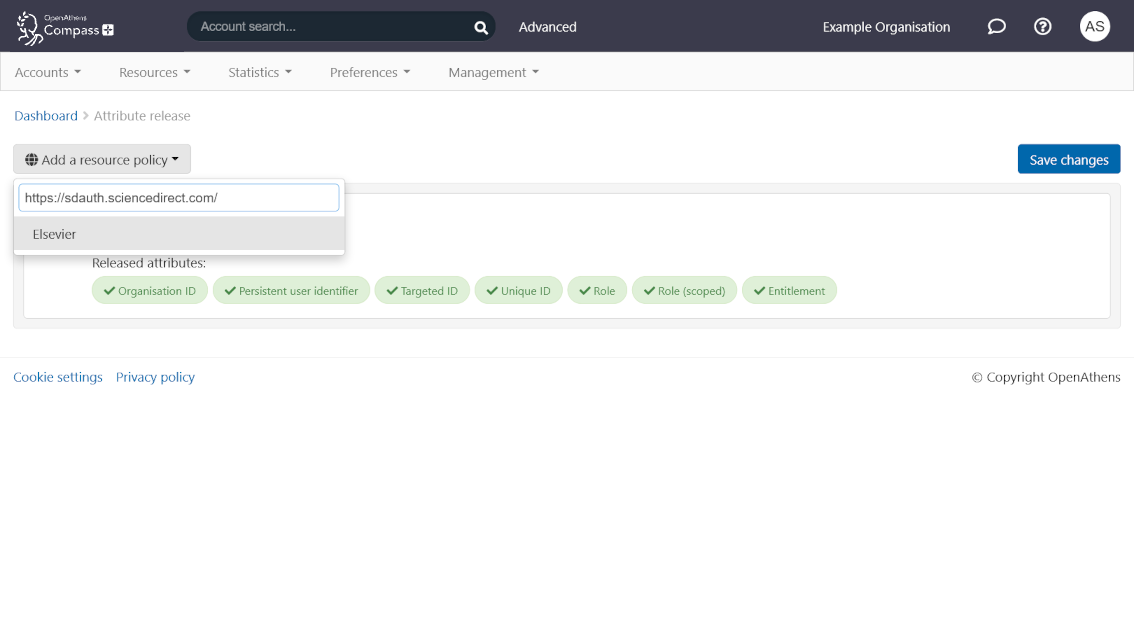Open the Statistics menu

pyautogui.click(x=259, y=72)
